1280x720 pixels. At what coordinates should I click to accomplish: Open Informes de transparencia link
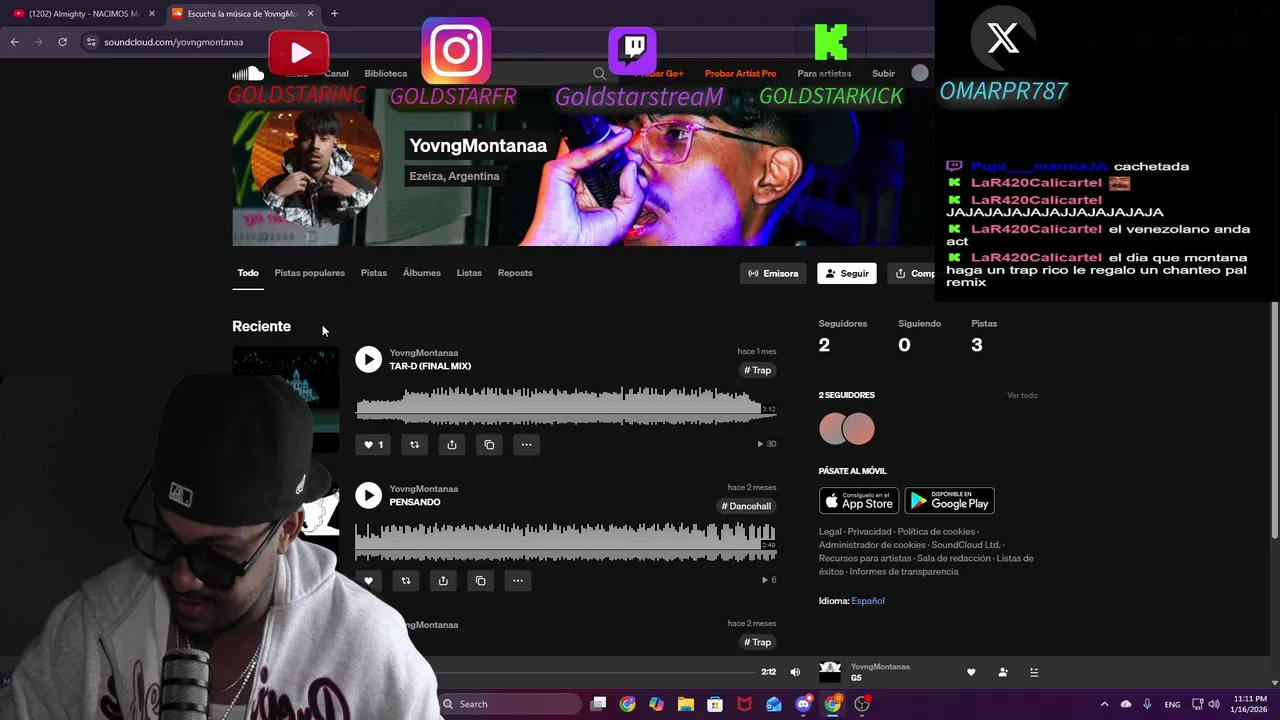[x=904, y=572]
